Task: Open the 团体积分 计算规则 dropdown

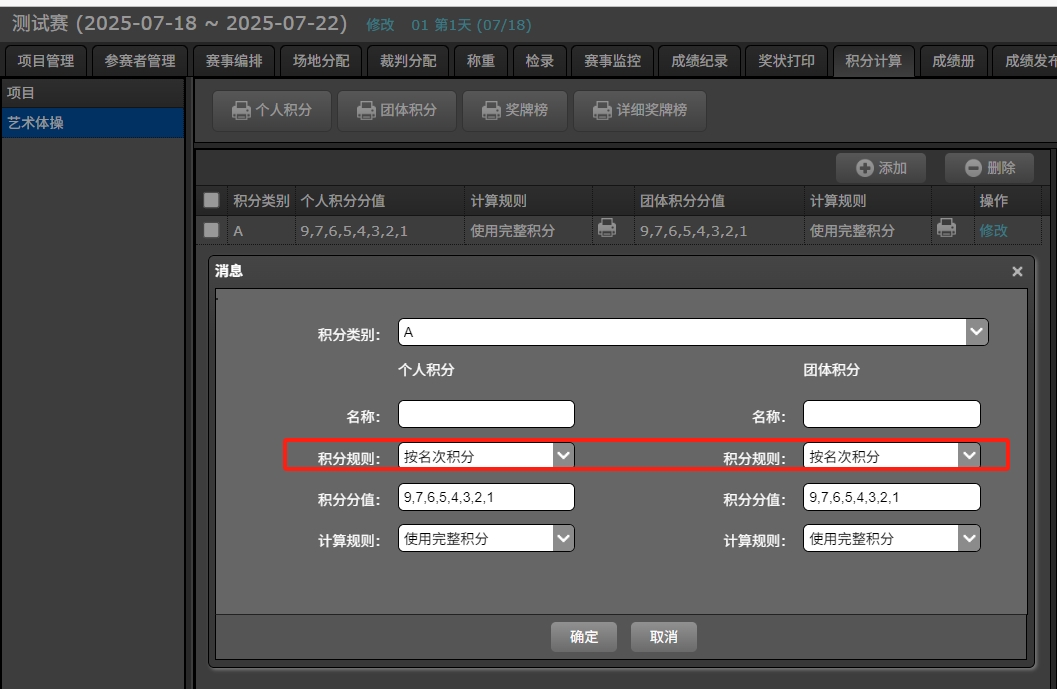Action: point(969,538)
